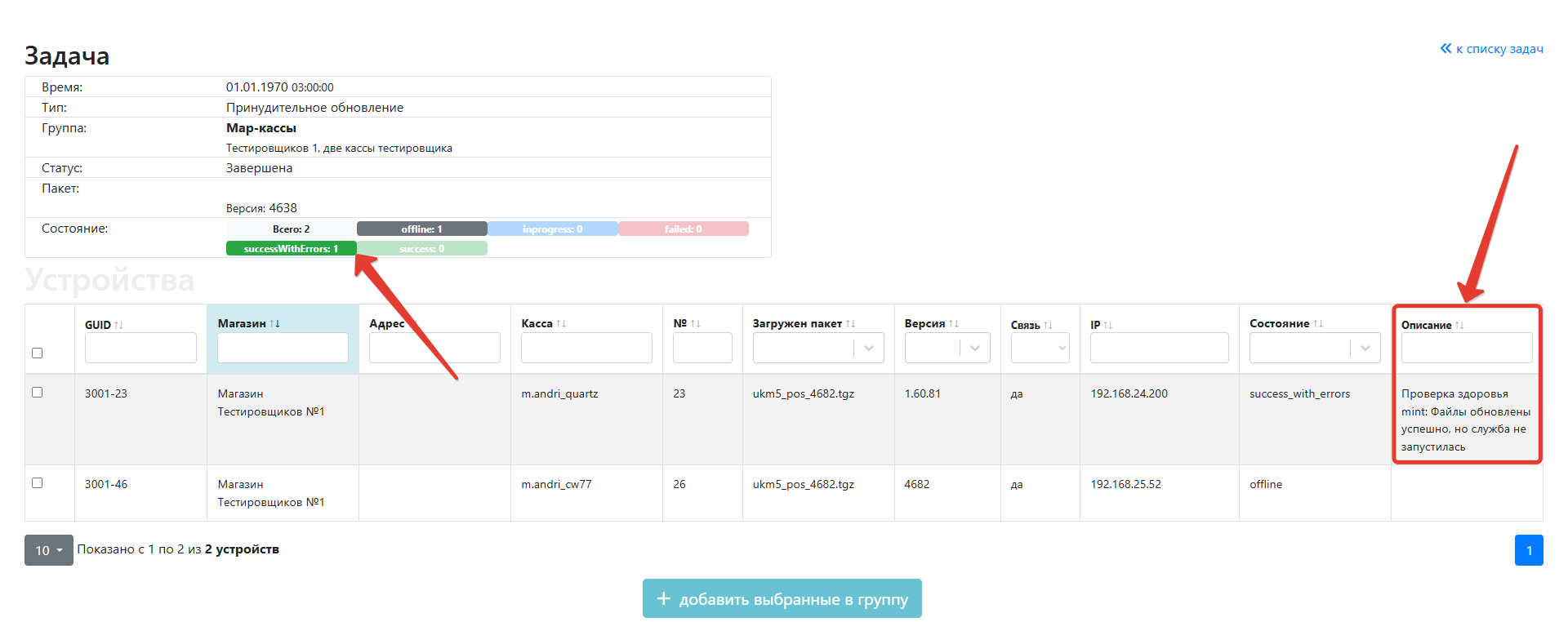
Task: Select the offline: 1 status badge
Action: (421, 229)
